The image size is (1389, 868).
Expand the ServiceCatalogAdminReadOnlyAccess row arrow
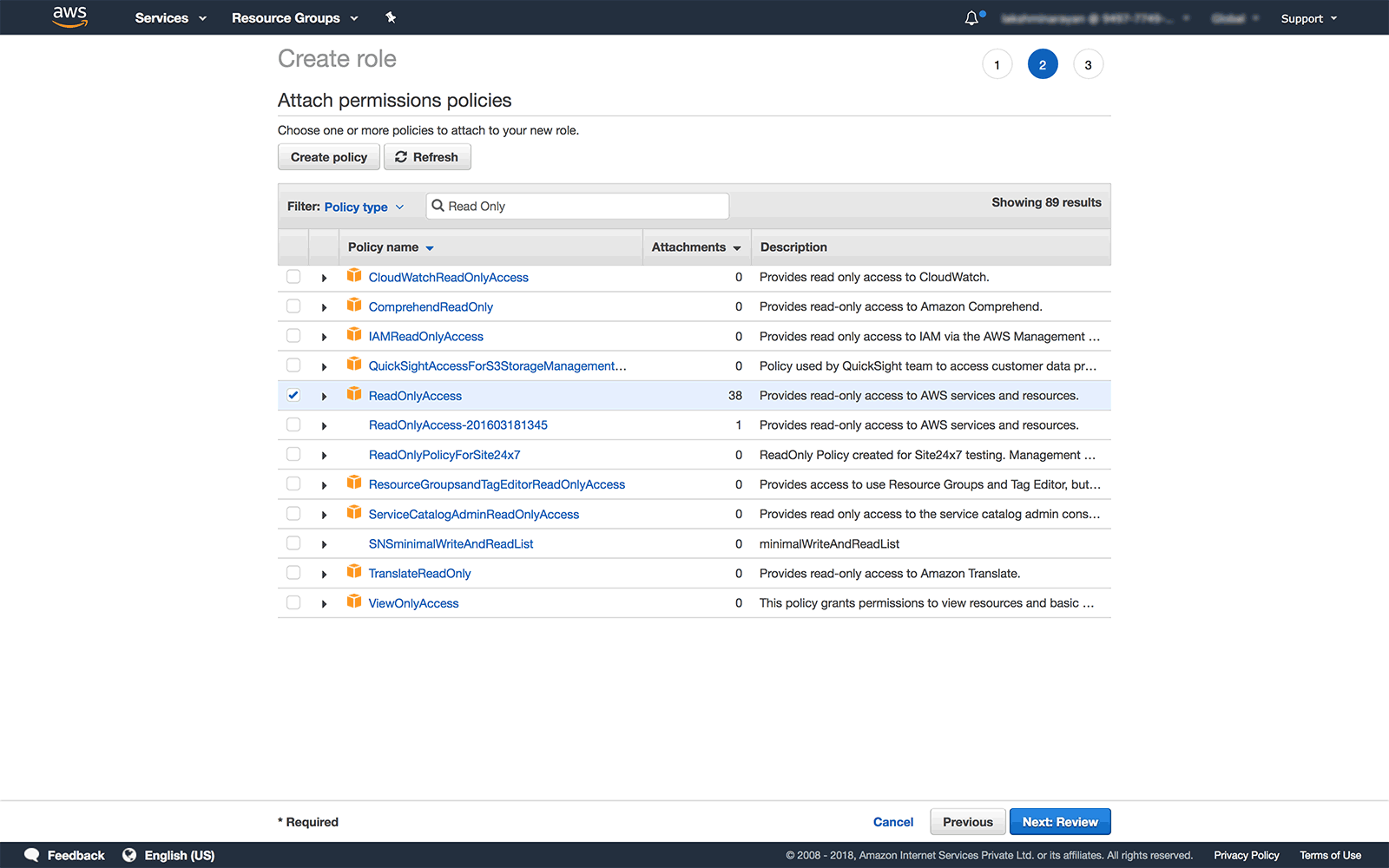(x=324, y=515)
